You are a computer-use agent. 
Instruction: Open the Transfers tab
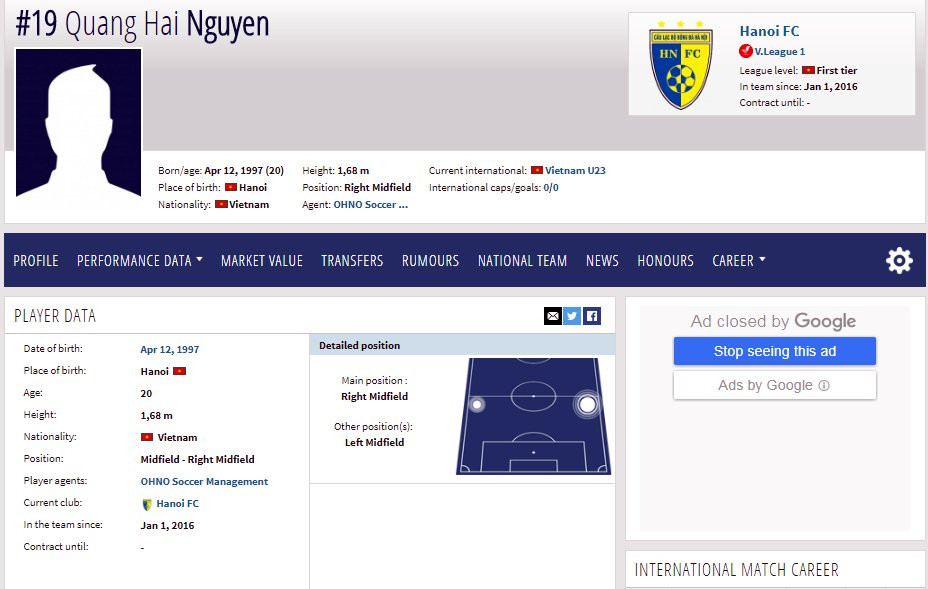click(x=352, y=261)
